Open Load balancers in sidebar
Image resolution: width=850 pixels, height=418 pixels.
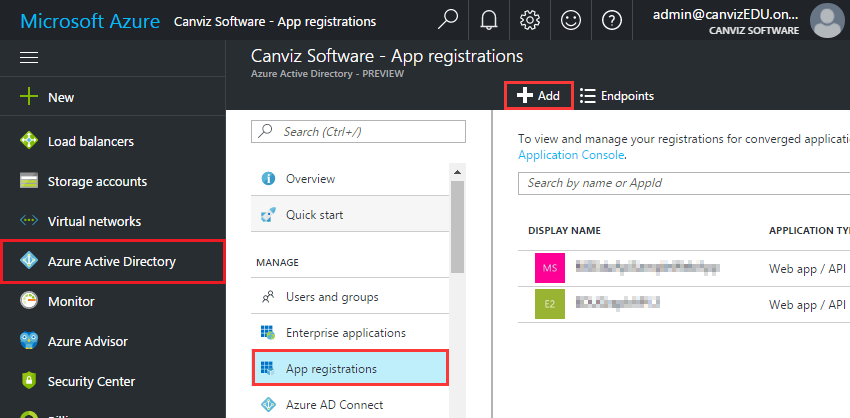[113, 141]
